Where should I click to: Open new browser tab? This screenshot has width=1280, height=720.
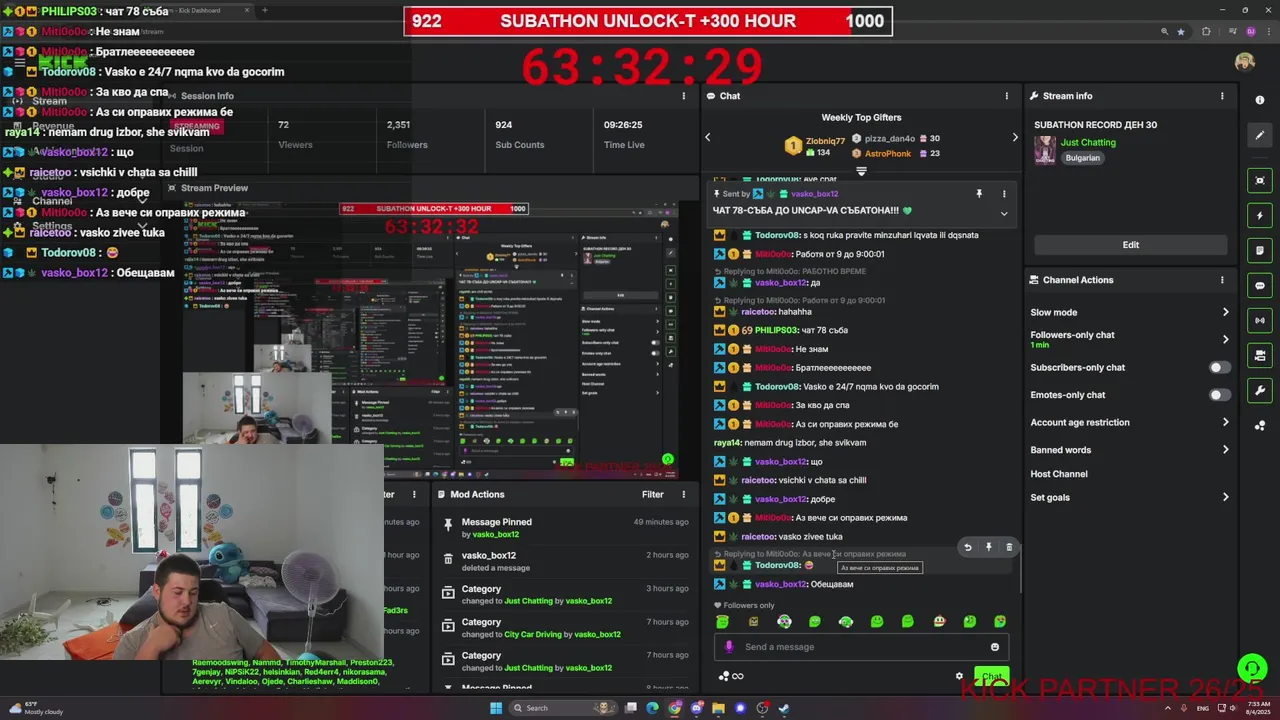[x=264, y=10]
